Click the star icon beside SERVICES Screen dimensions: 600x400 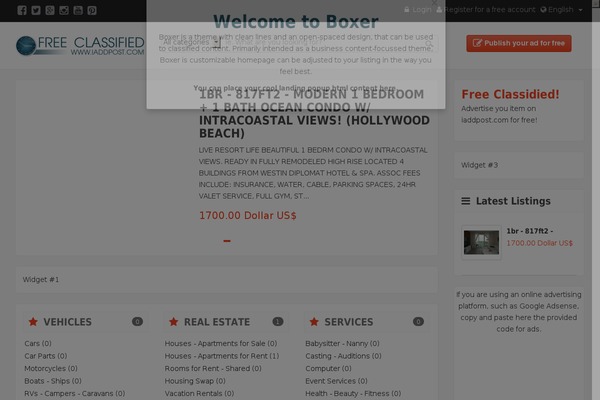pyautogui.click(x=314, y=322)
